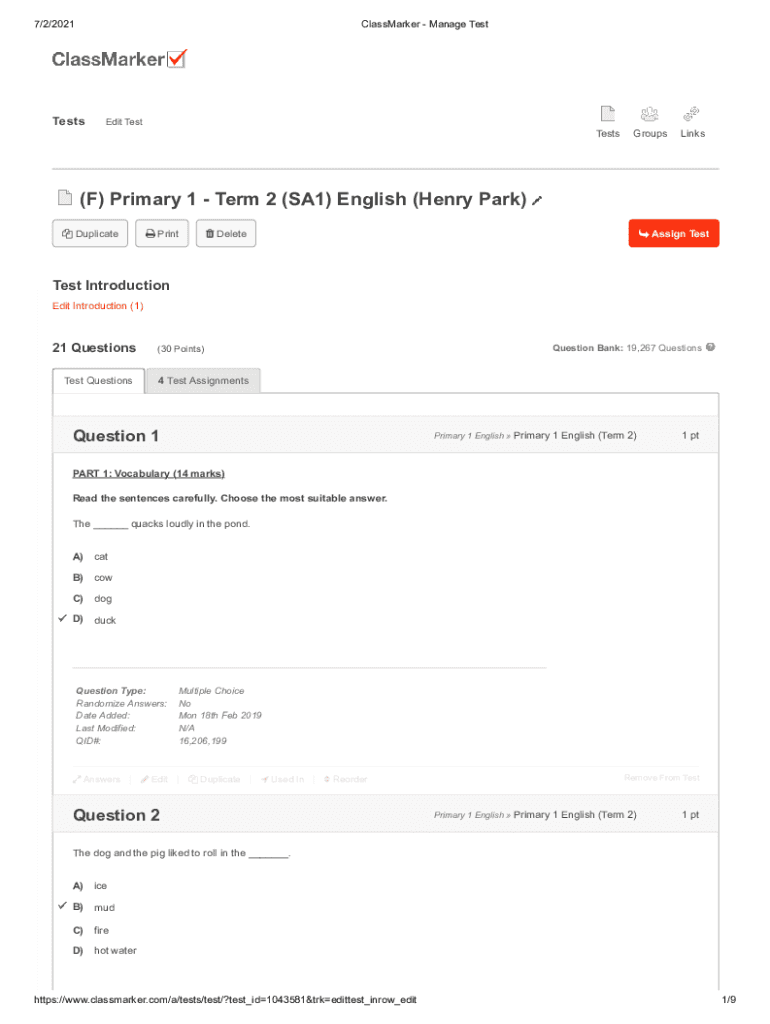770x1024 pixels.
Task: Select answer D duck in Question 1
Action: 105,620
